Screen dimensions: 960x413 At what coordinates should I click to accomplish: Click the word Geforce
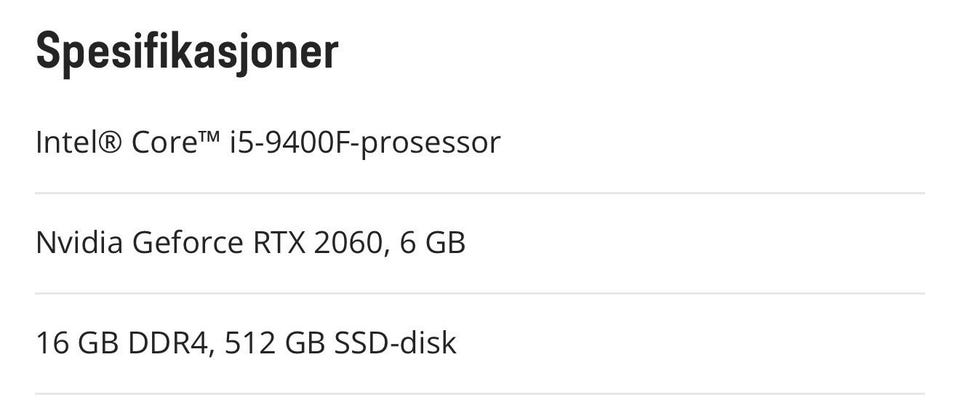point(187,243)
